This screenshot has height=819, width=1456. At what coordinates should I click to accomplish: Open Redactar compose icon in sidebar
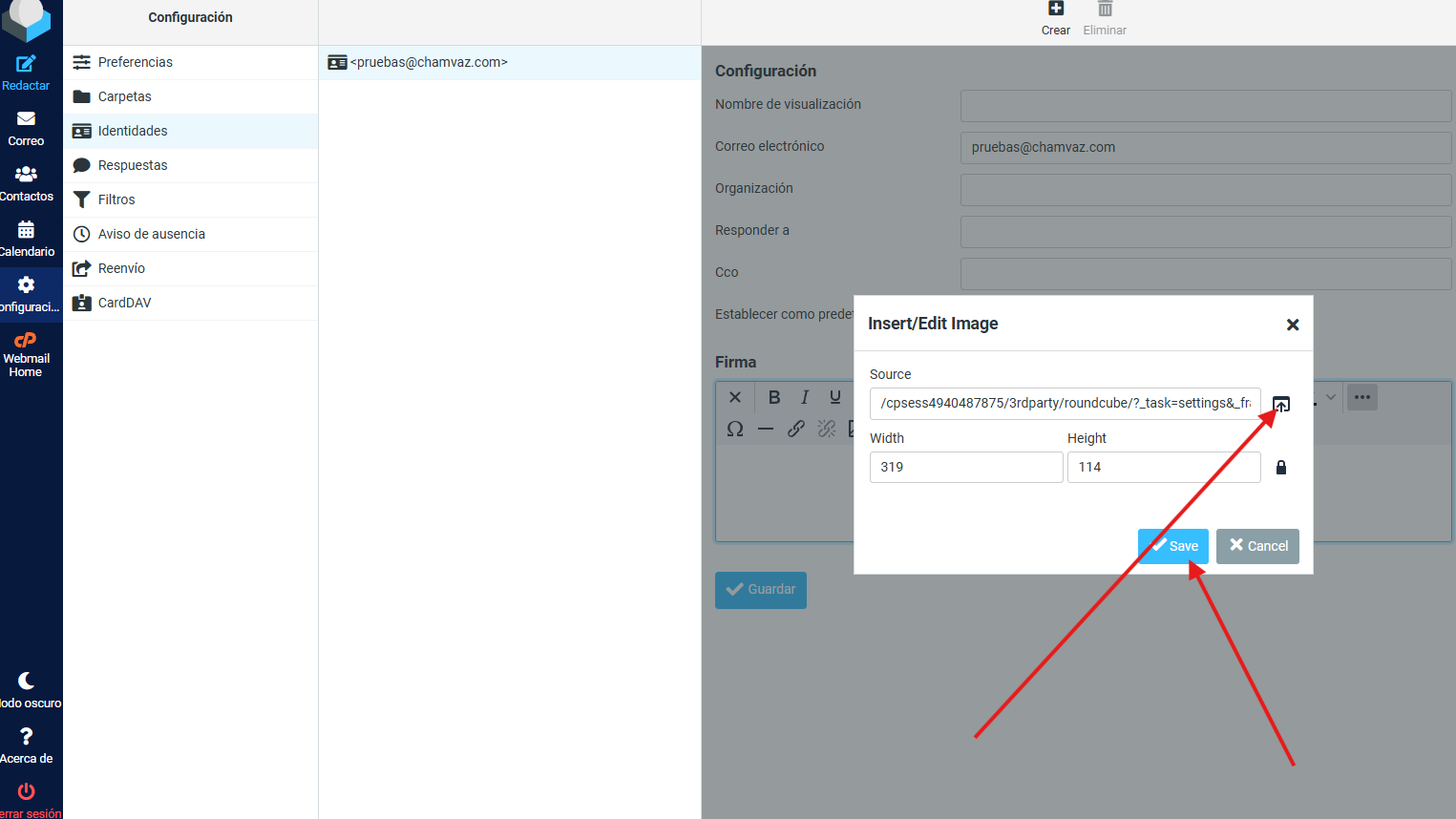coord(26,73)
